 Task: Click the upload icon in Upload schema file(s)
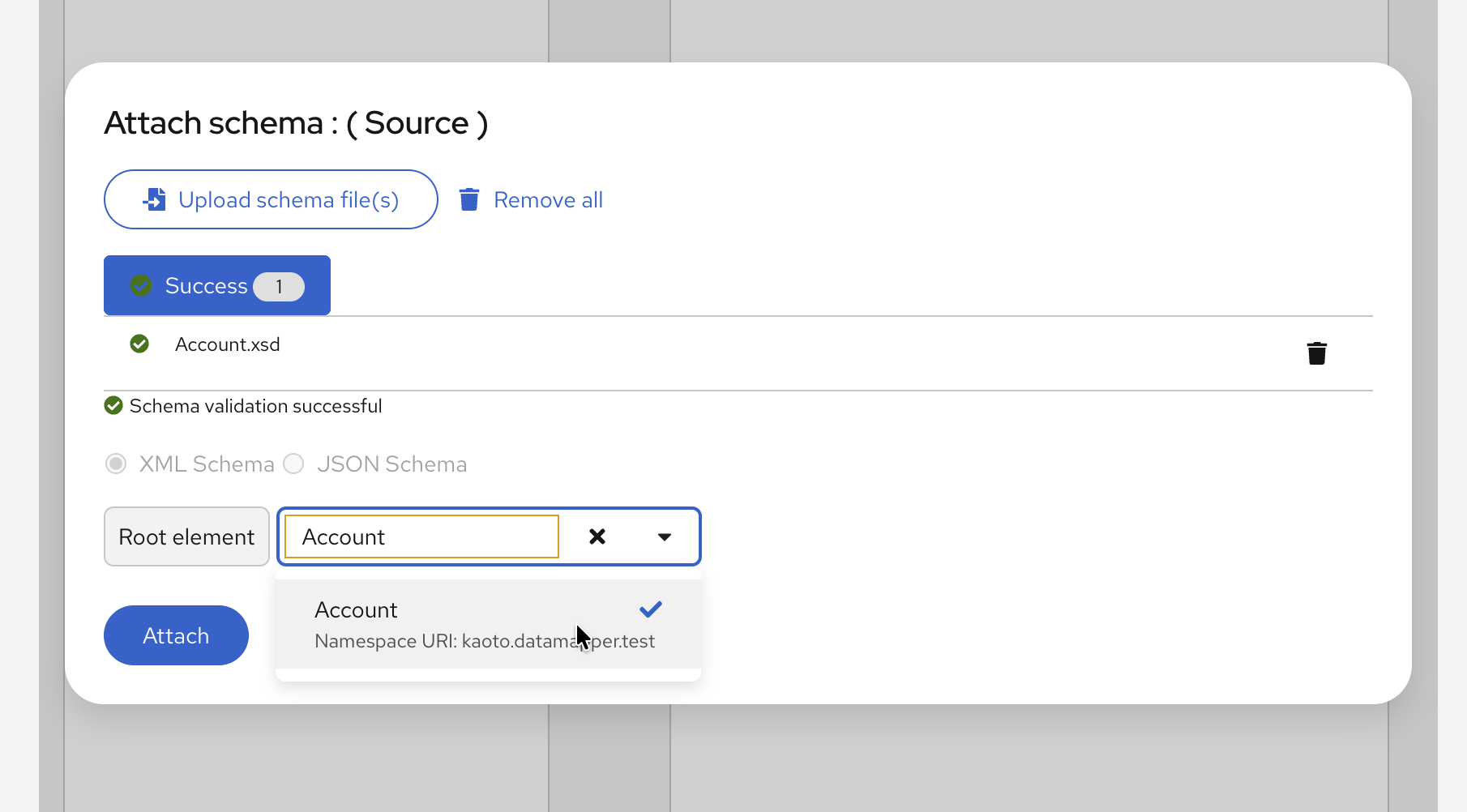[x=155, y=199]
